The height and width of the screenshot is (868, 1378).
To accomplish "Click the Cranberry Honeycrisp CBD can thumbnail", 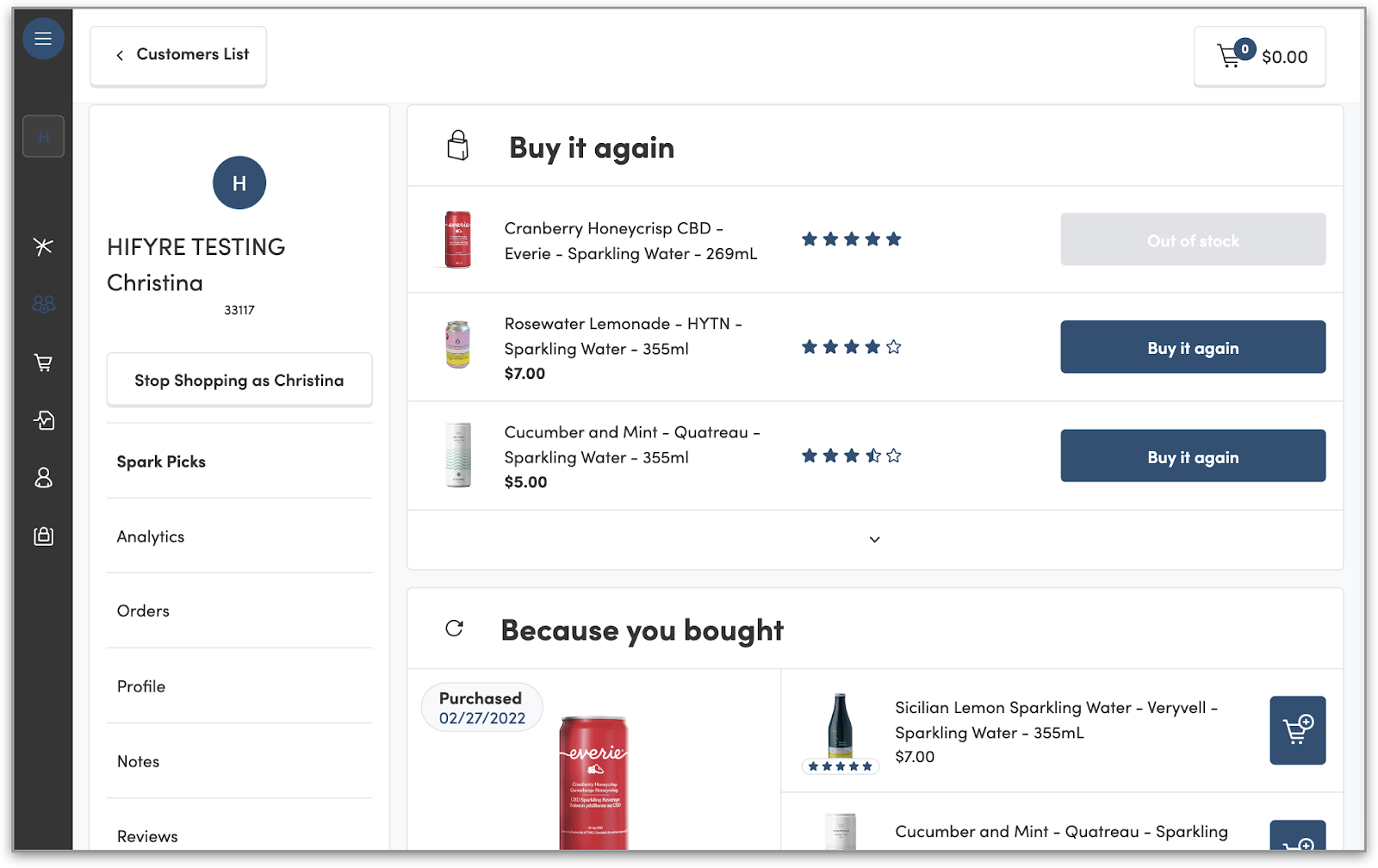I will 457,239.
